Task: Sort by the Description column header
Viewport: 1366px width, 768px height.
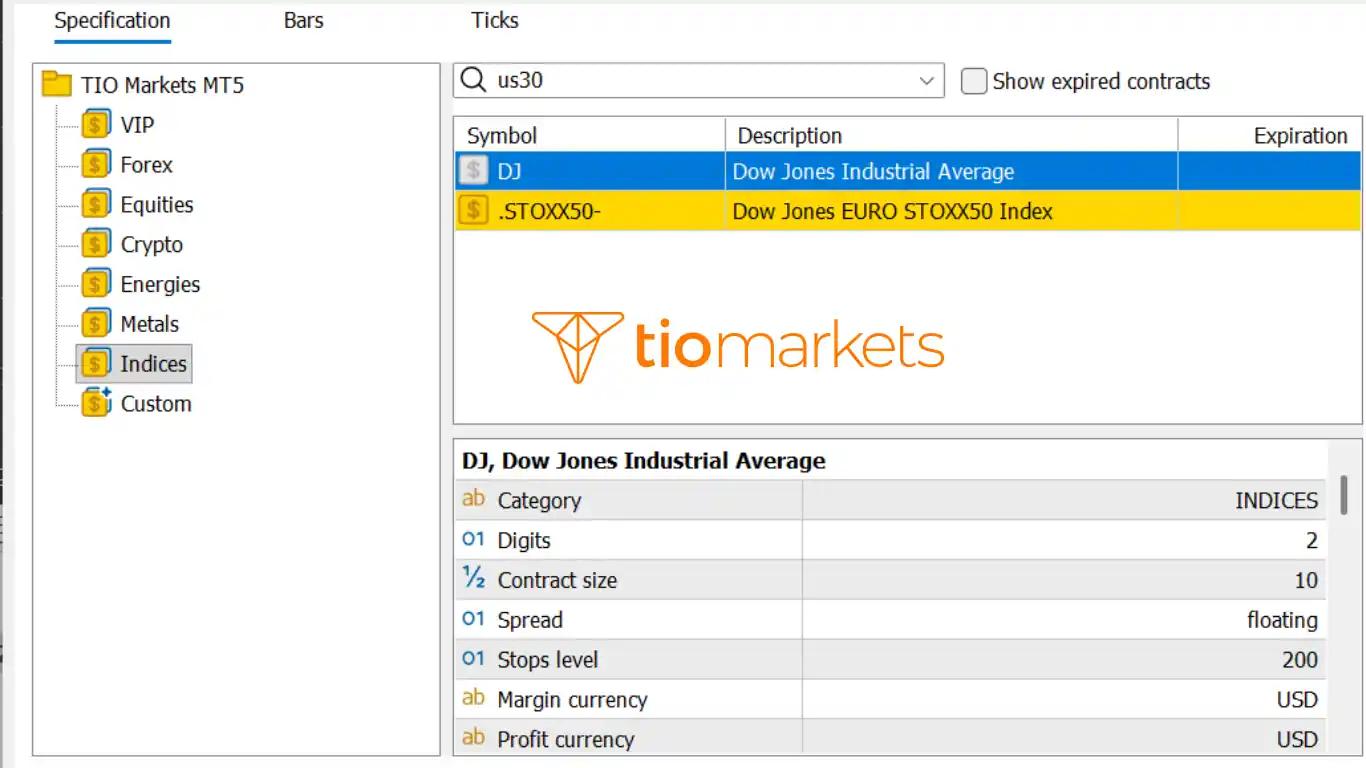Action: click(x=951, y=135)
